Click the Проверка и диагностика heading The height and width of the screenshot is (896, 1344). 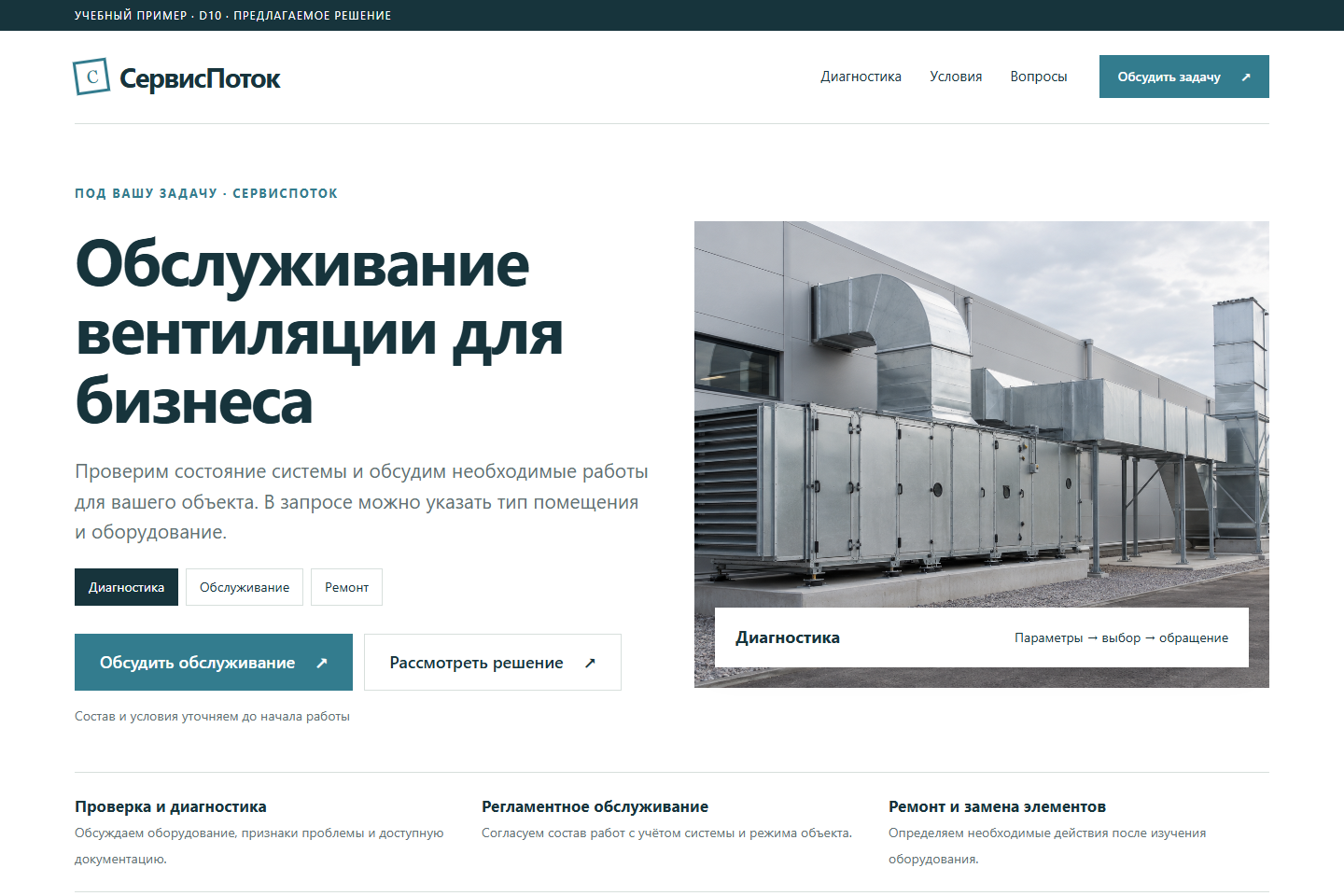pos(171,806)
